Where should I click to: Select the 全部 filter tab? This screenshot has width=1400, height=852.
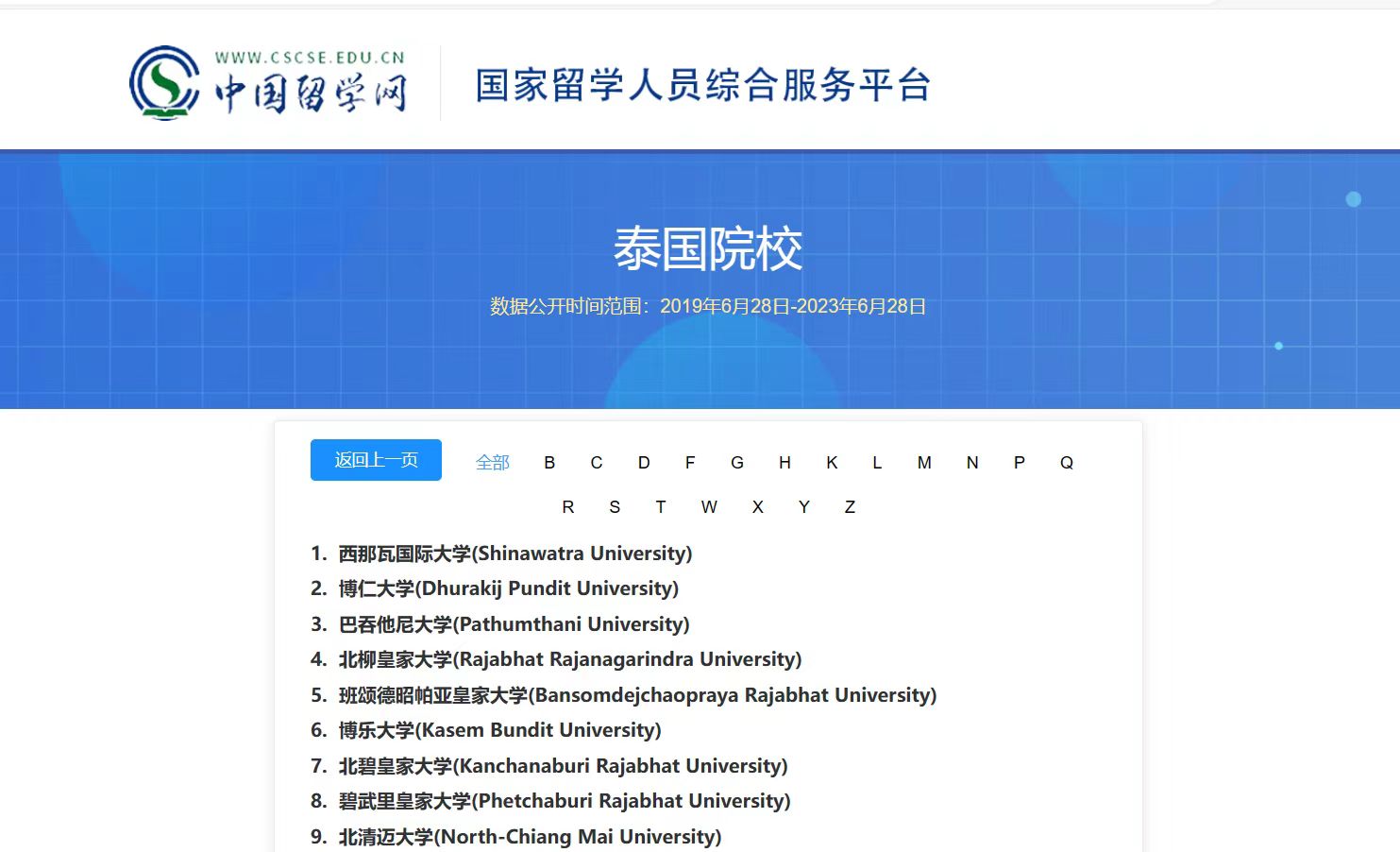pos(493,463)
